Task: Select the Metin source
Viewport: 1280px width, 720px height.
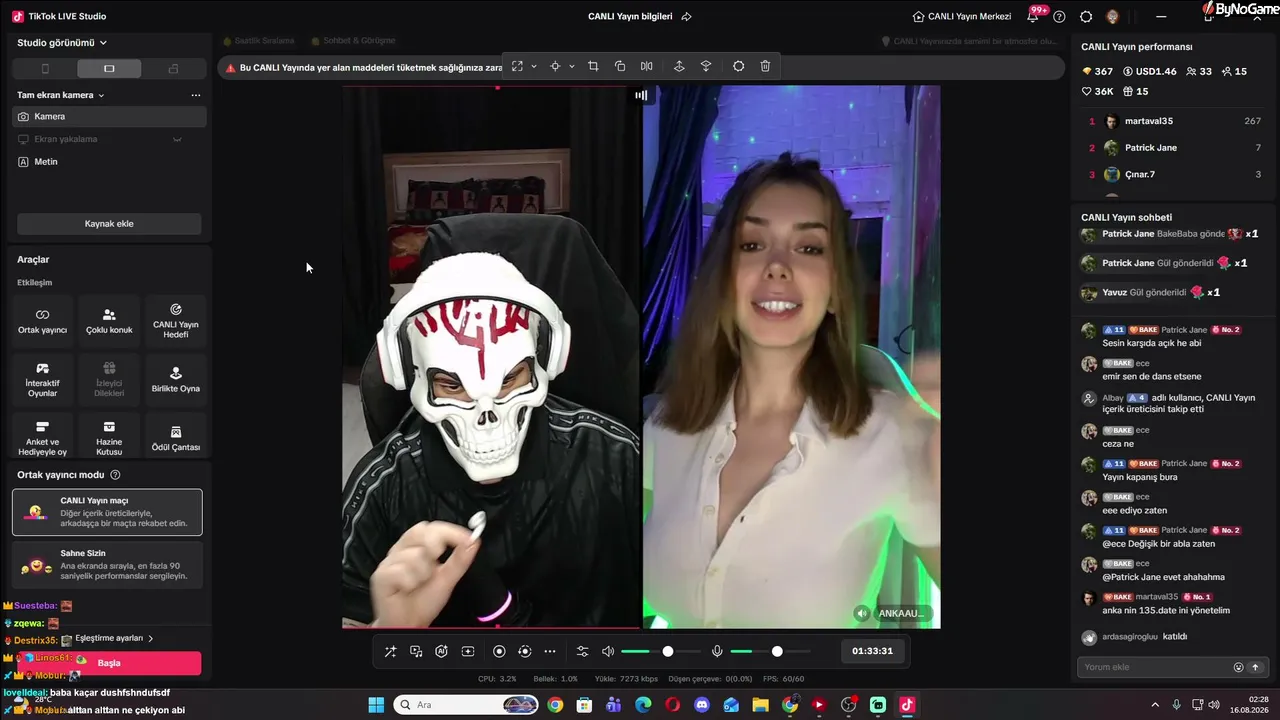Action: (x=110, y=162)
